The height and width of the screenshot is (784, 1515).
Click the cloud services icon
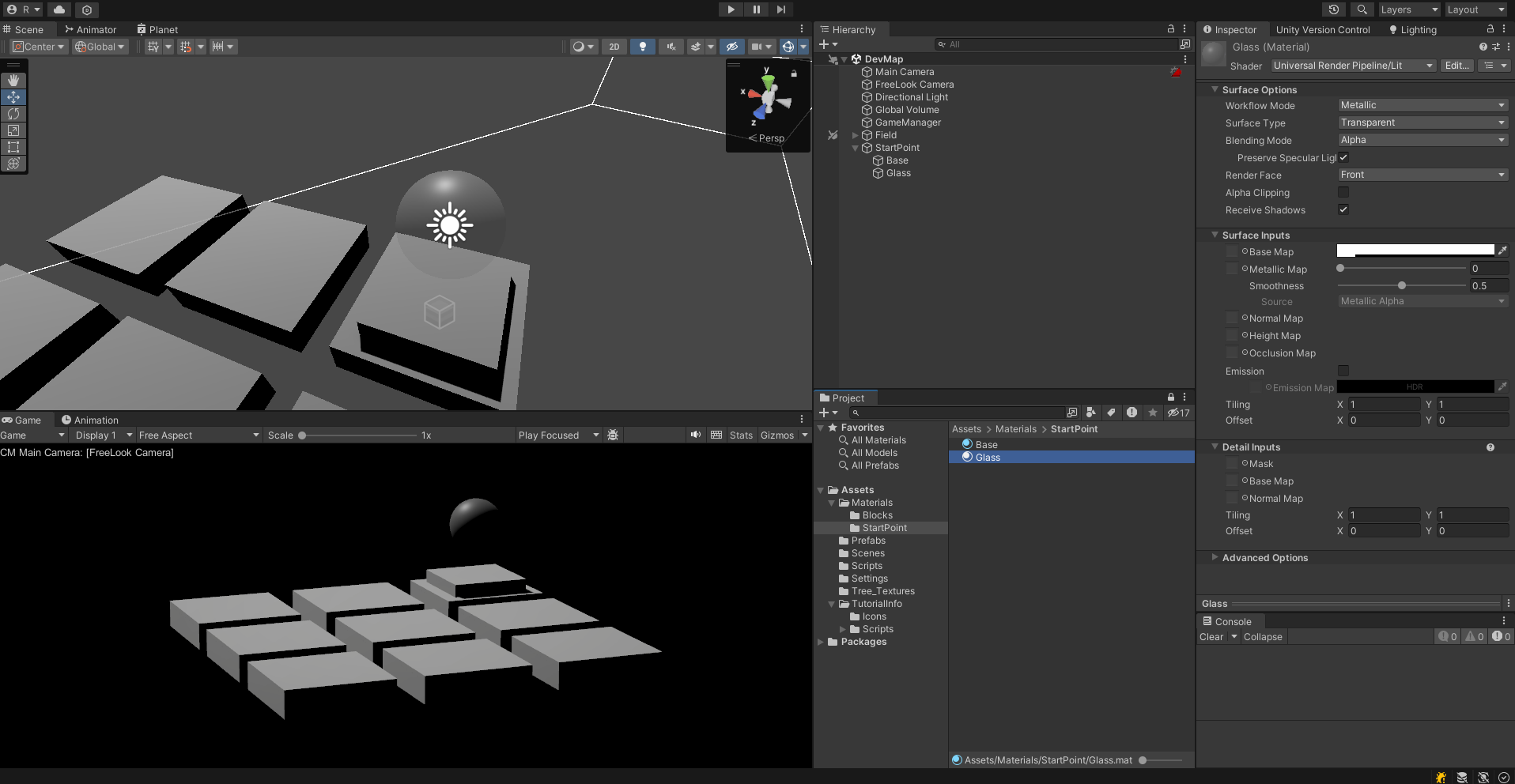[x=59, y=9]
